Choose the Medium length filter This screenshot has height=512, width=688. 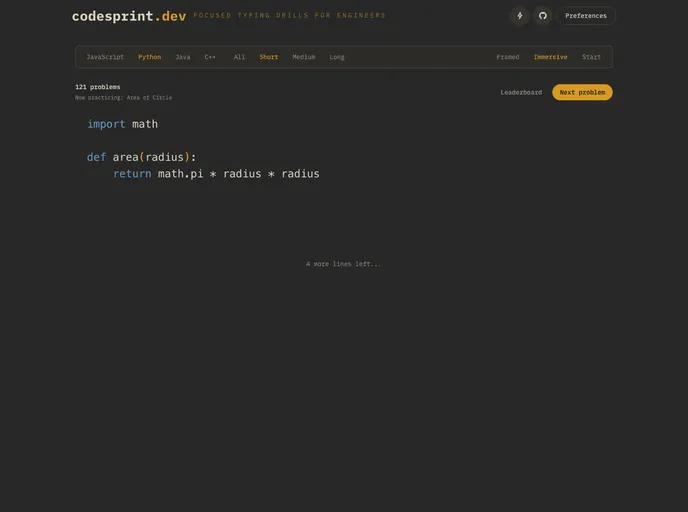pyautogui.click(x=304, y=57)
